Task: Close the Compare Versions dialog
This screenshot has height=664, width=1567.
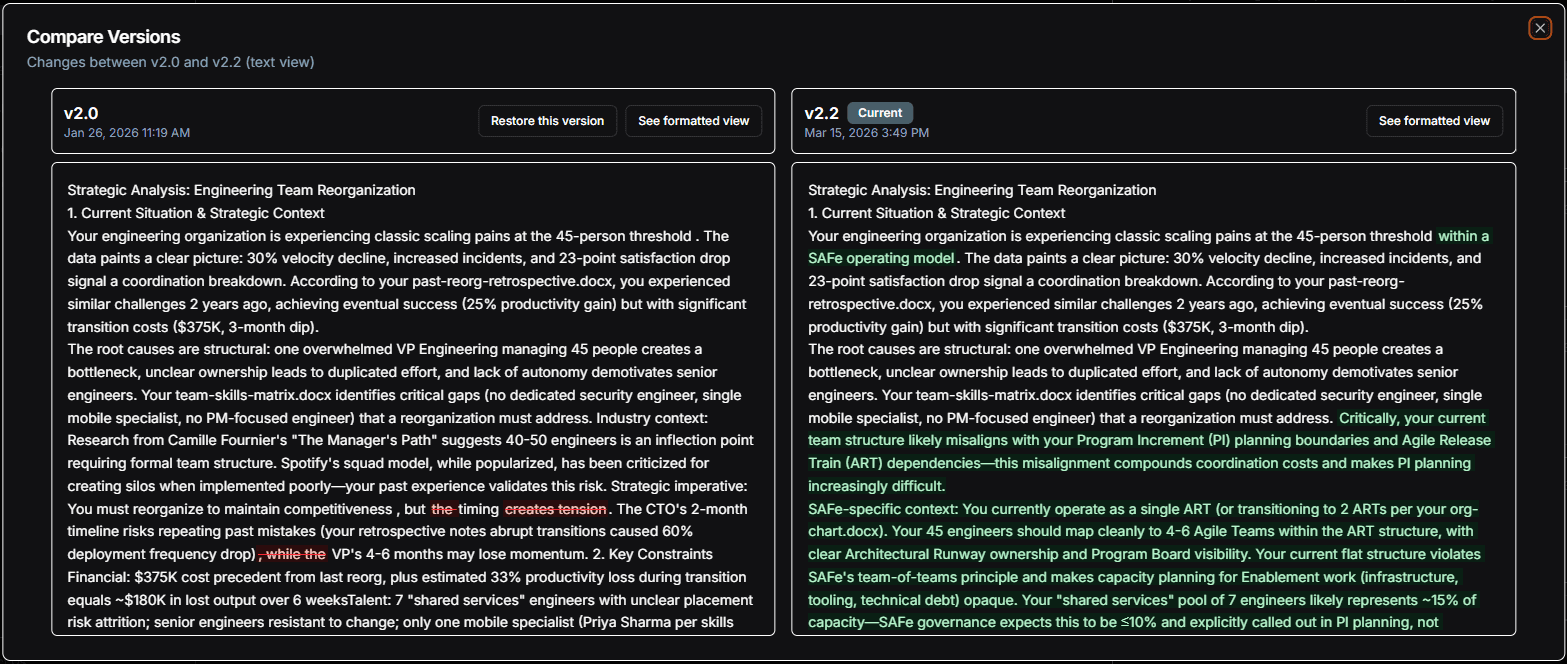Action: (x=1539, y=28)
